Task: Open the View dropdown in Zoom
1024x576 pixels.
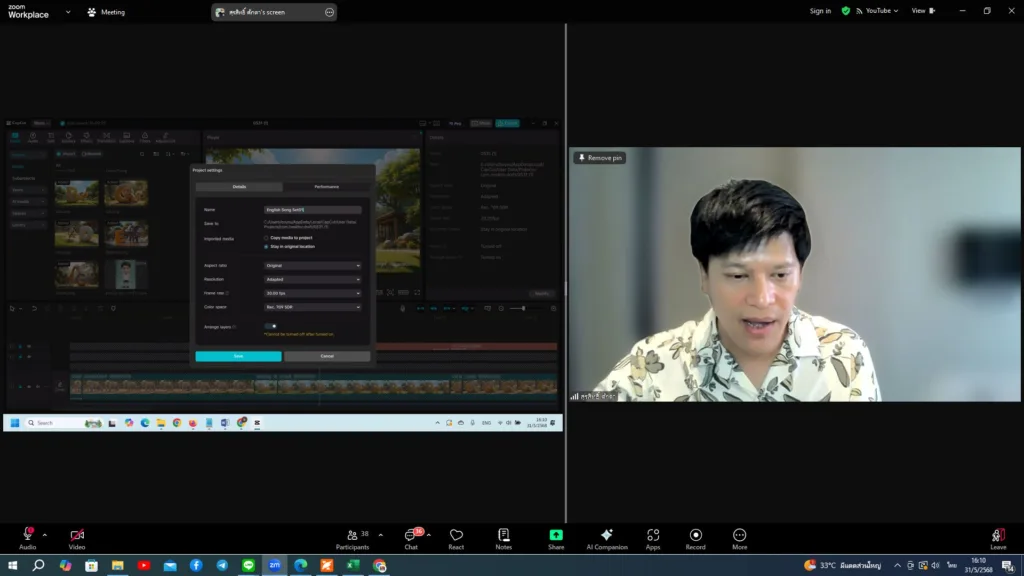Action: point(921,11)
